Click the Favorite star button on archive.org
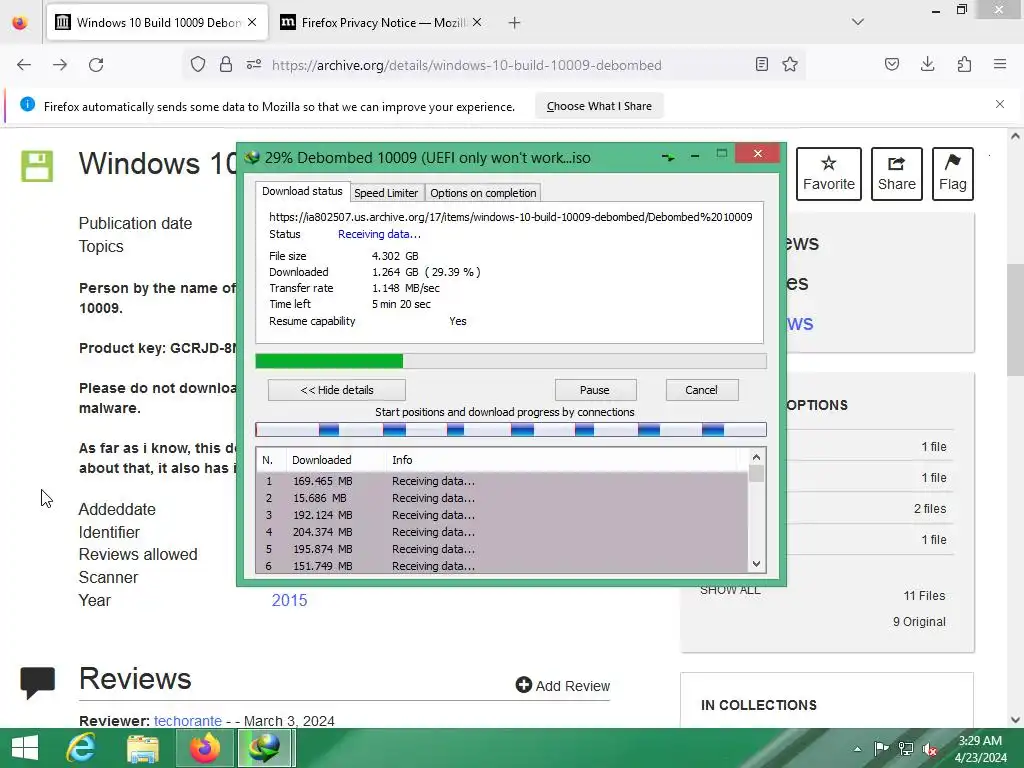 829,174
